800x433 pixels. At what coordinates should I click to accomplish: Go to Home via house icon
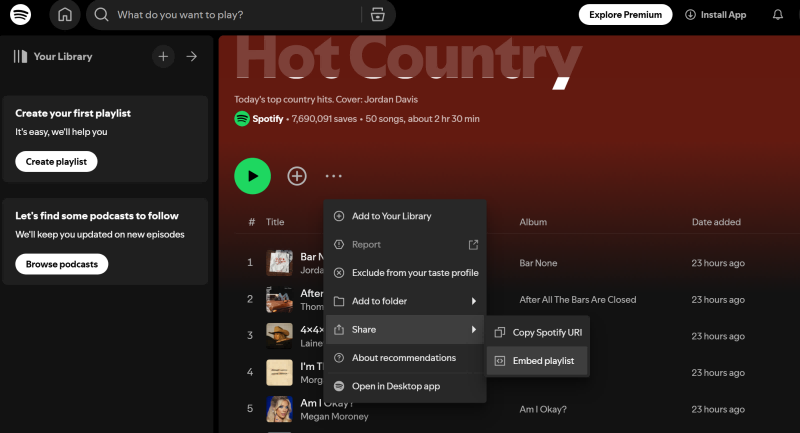tap(65, 15)
